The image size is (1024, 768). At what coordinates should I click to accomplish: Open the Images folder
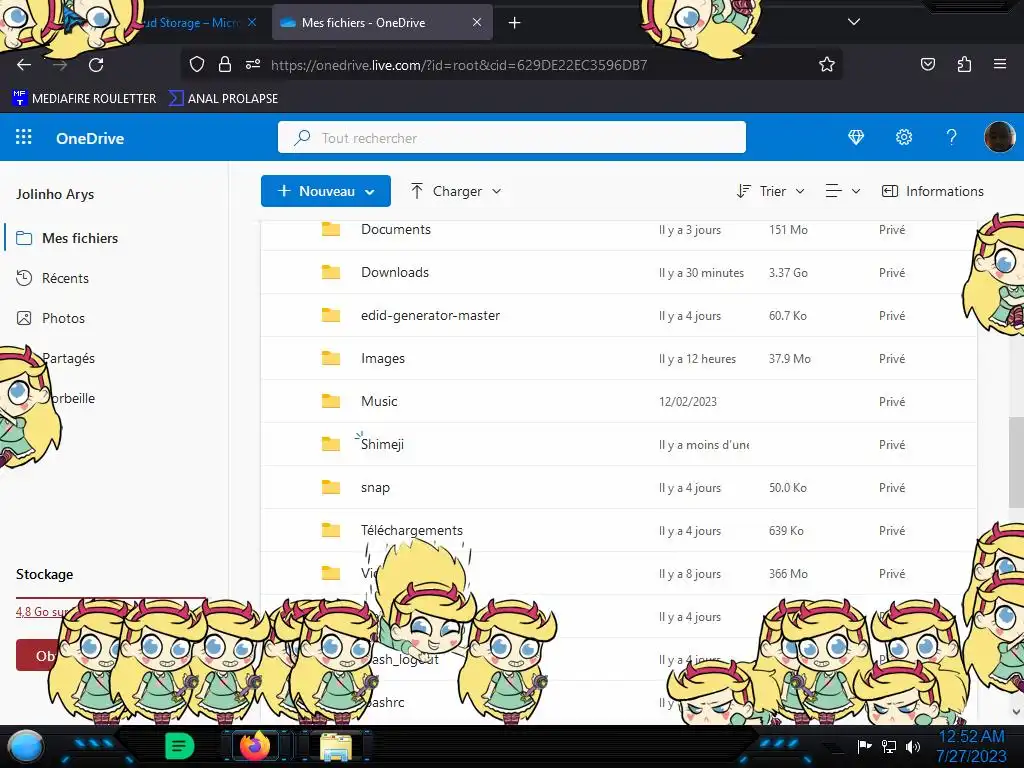pyautogui.click(x=383, y=358)
